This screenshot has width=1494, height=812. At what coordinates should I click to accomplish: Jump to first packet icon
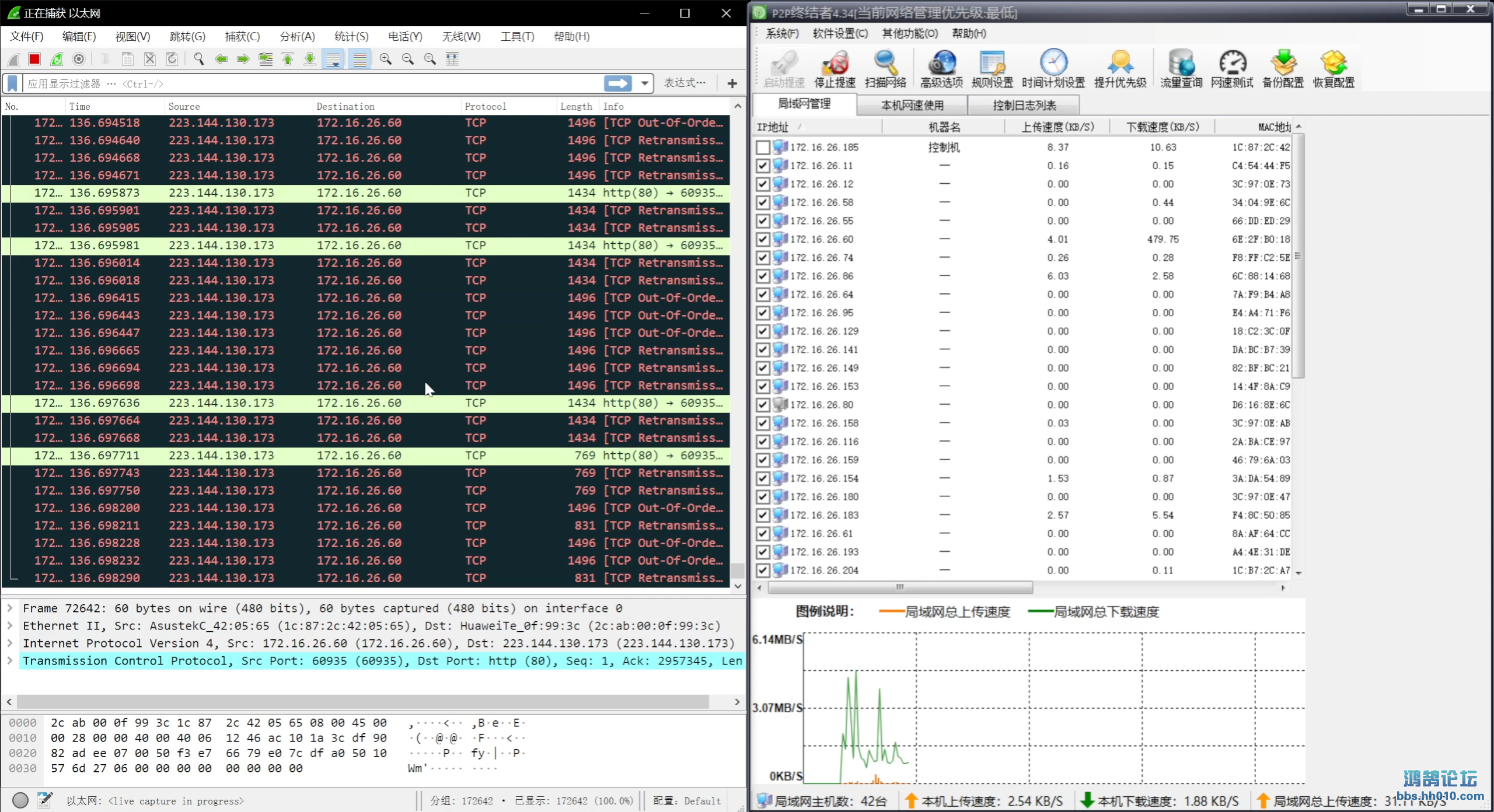[x=288, y=59]
